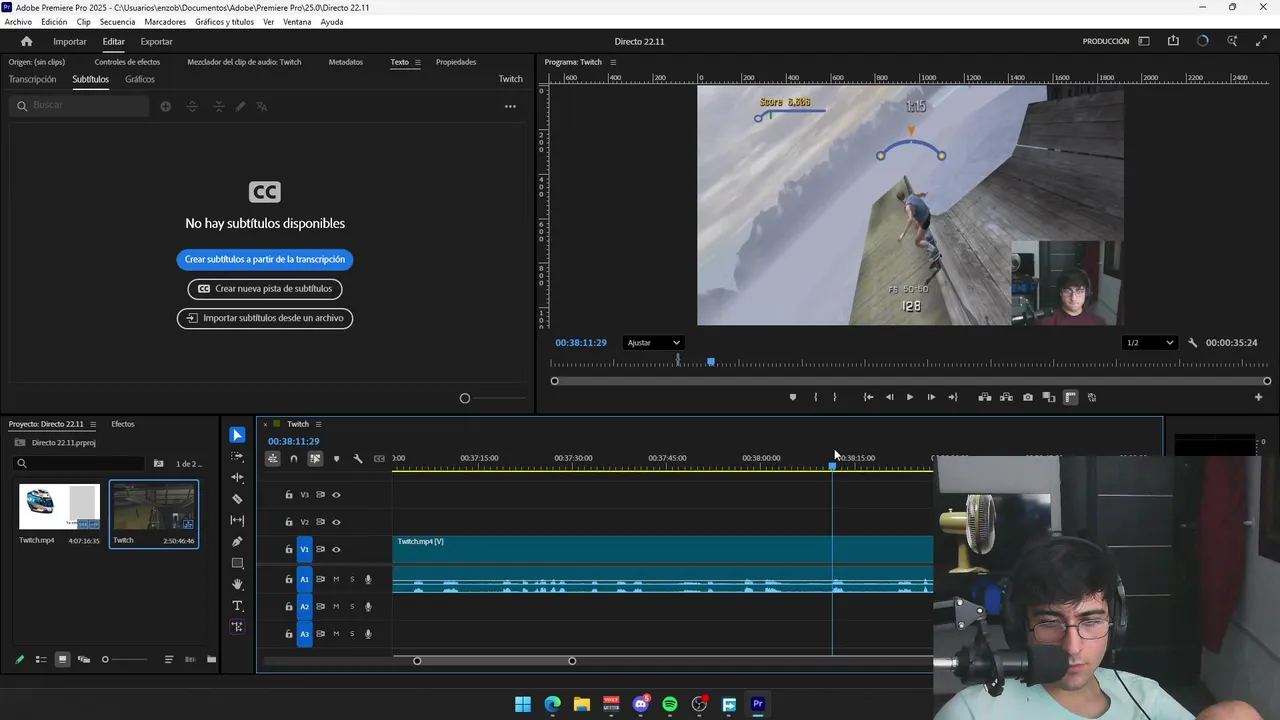This screenshot has width=1280, height=720.
Task: Select the Razor tool in the toolbar
Action: [237, 499]
